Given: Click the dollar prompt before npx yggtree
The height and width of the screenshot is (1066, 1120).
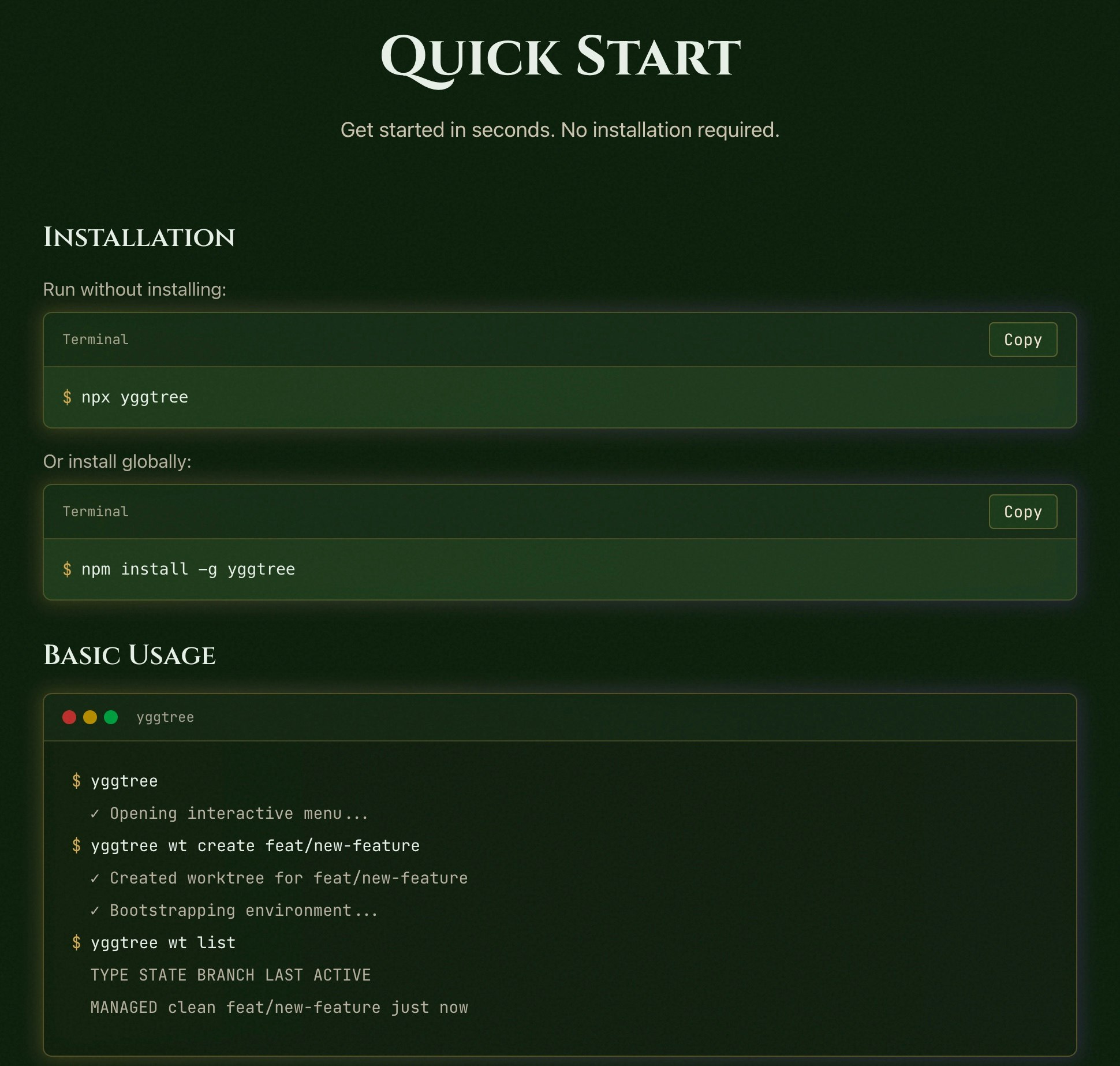Looking at the screenshot, I should pos(68,397).
